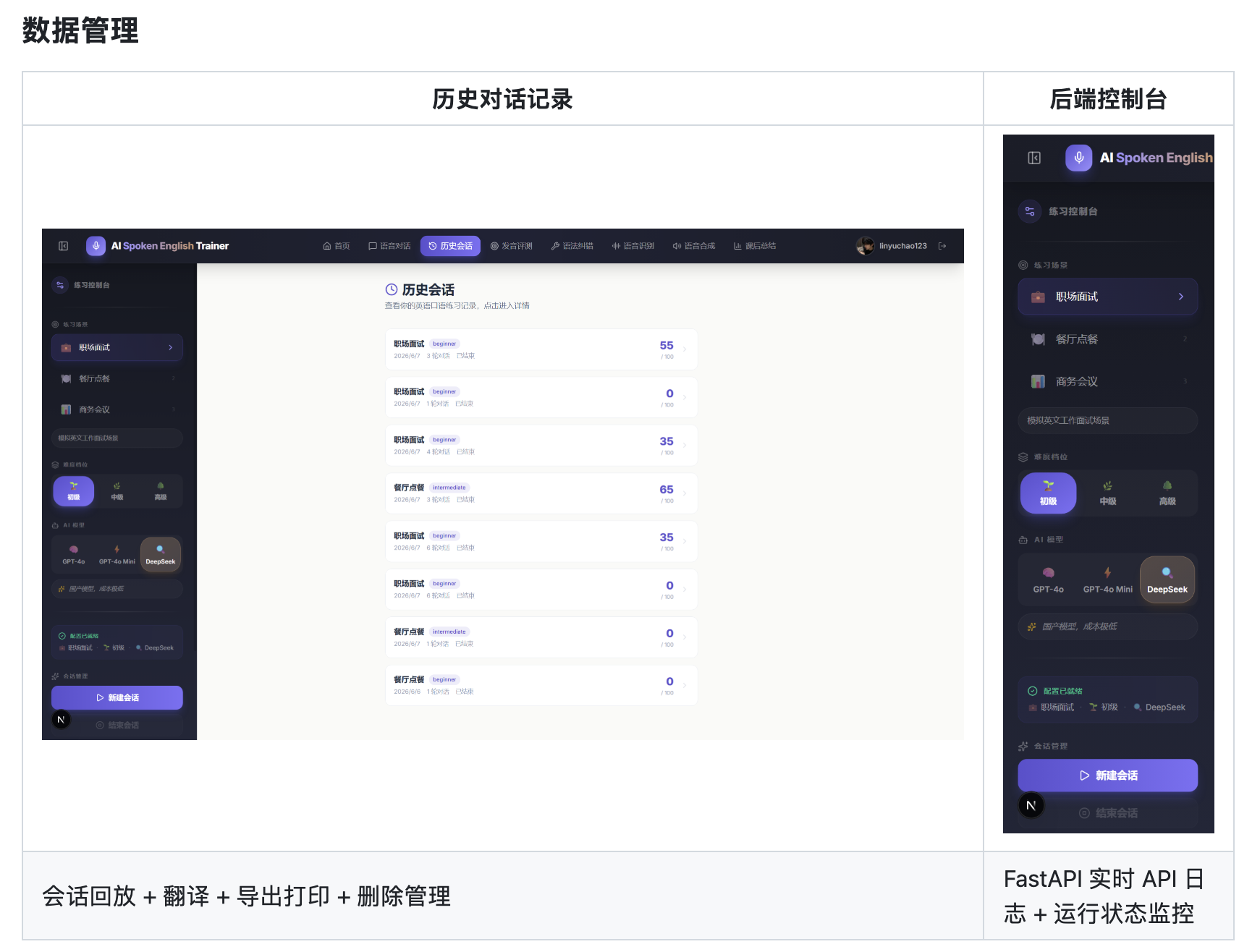Click microphone logo in 历史对话记录 screenshot navbar
1239x952 pixels.
[96, 246]
